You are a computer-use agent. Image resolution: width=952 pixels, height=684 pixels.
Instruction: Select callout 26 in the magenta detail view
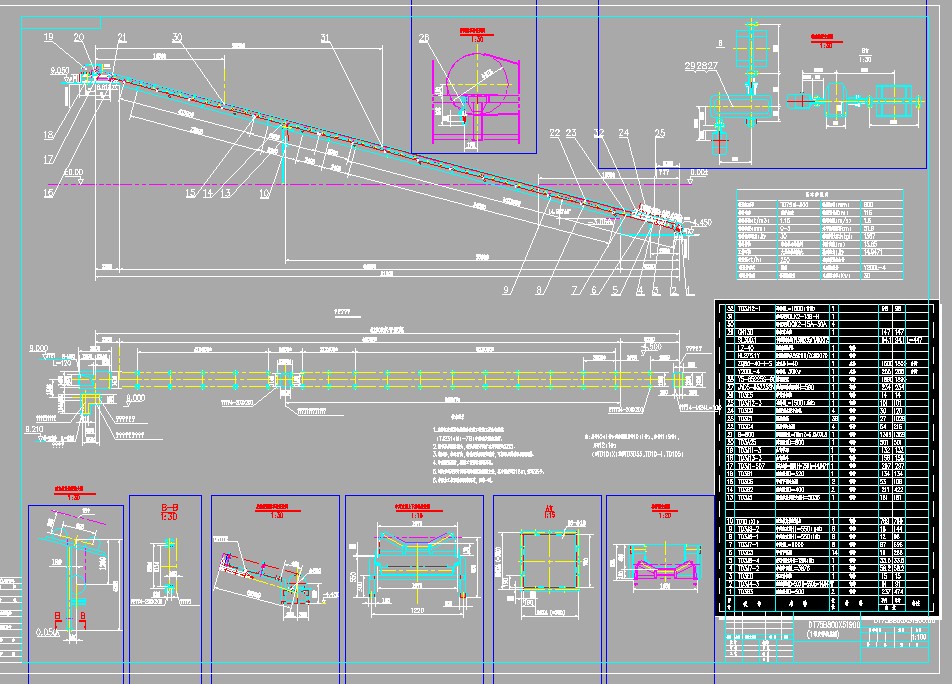424,38
